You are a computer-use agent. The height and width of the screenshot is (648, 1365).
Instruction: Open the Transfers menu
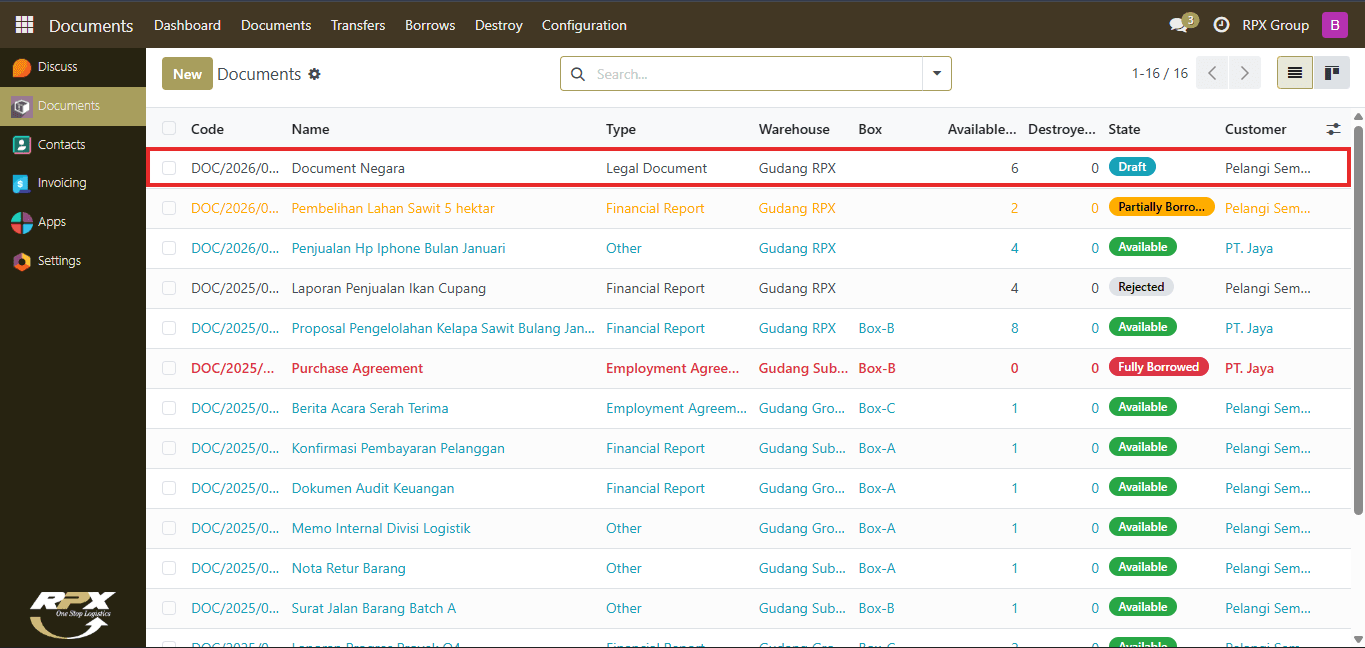coord(358,25)
